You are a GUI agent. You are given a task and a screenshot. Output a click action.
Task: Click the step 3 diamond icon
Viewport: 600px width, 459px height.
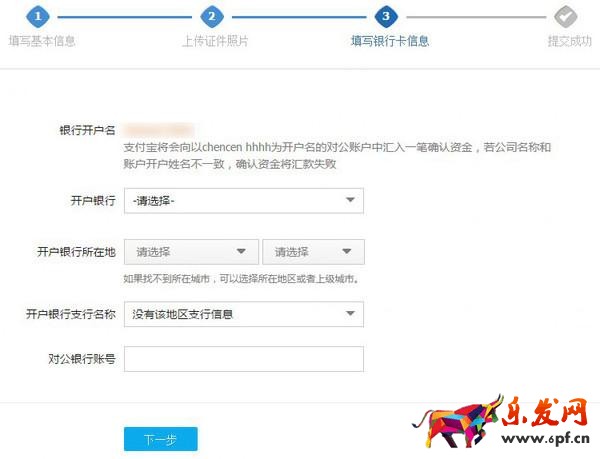[386, 16]
